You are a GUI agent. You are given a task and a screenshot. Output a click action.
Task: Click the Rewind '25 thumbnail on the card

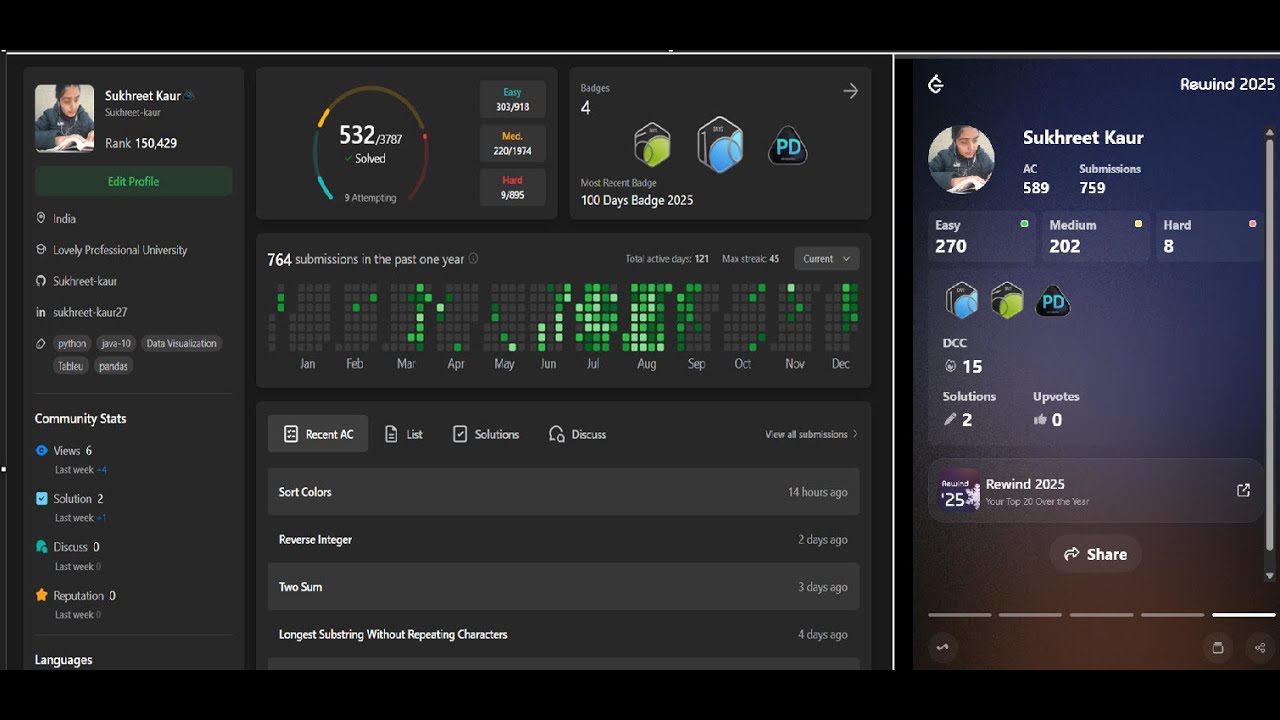(x=959, y=490)
